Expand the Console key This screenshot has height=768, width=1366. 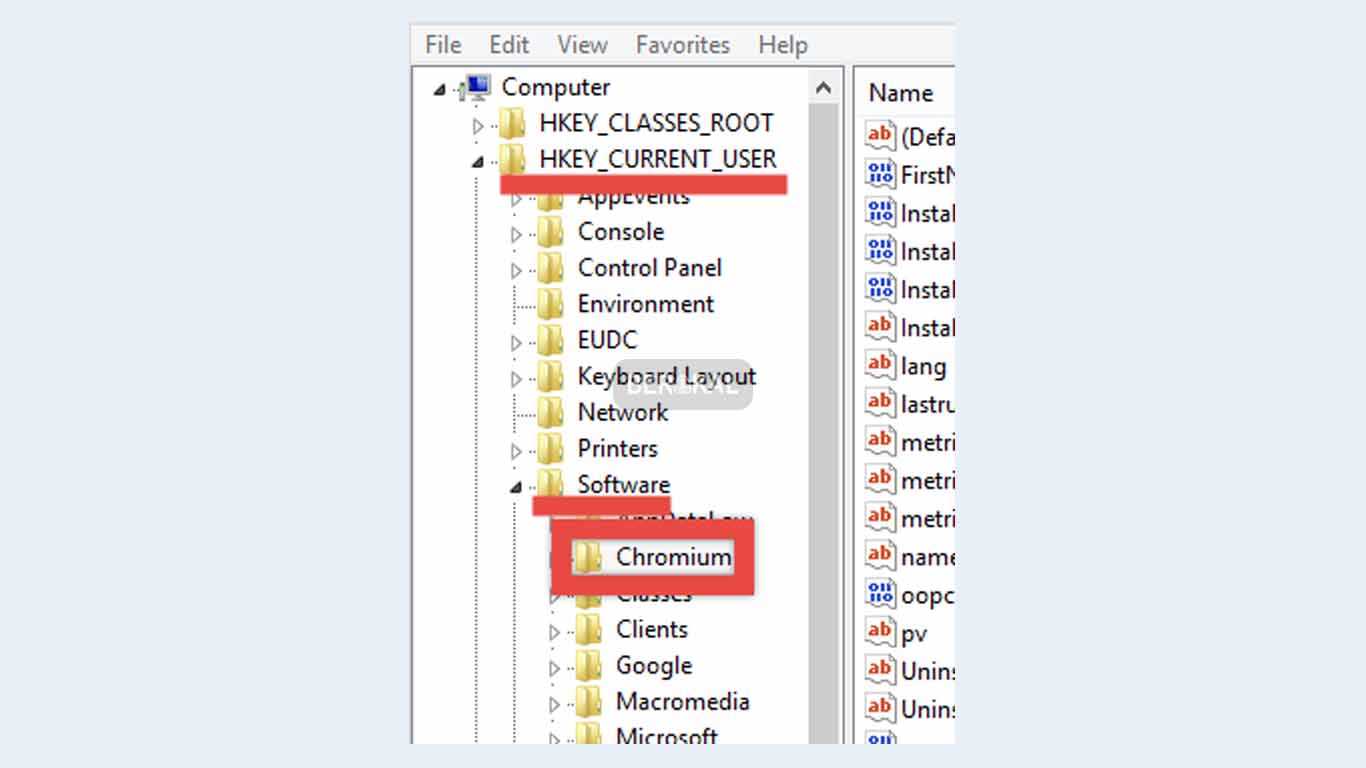point(516,235)
